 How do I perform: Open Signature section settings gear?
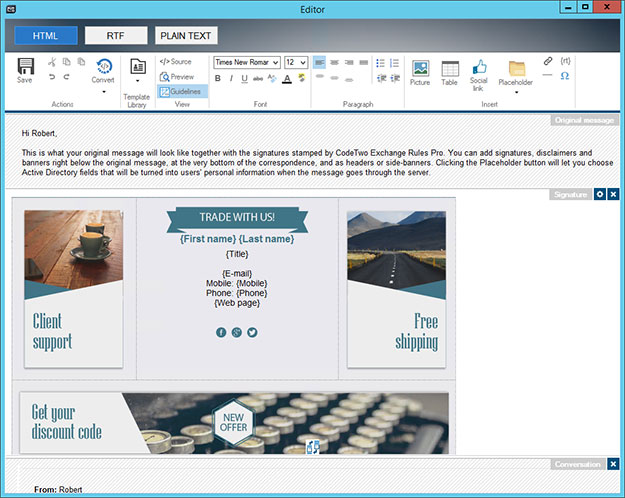599,194
